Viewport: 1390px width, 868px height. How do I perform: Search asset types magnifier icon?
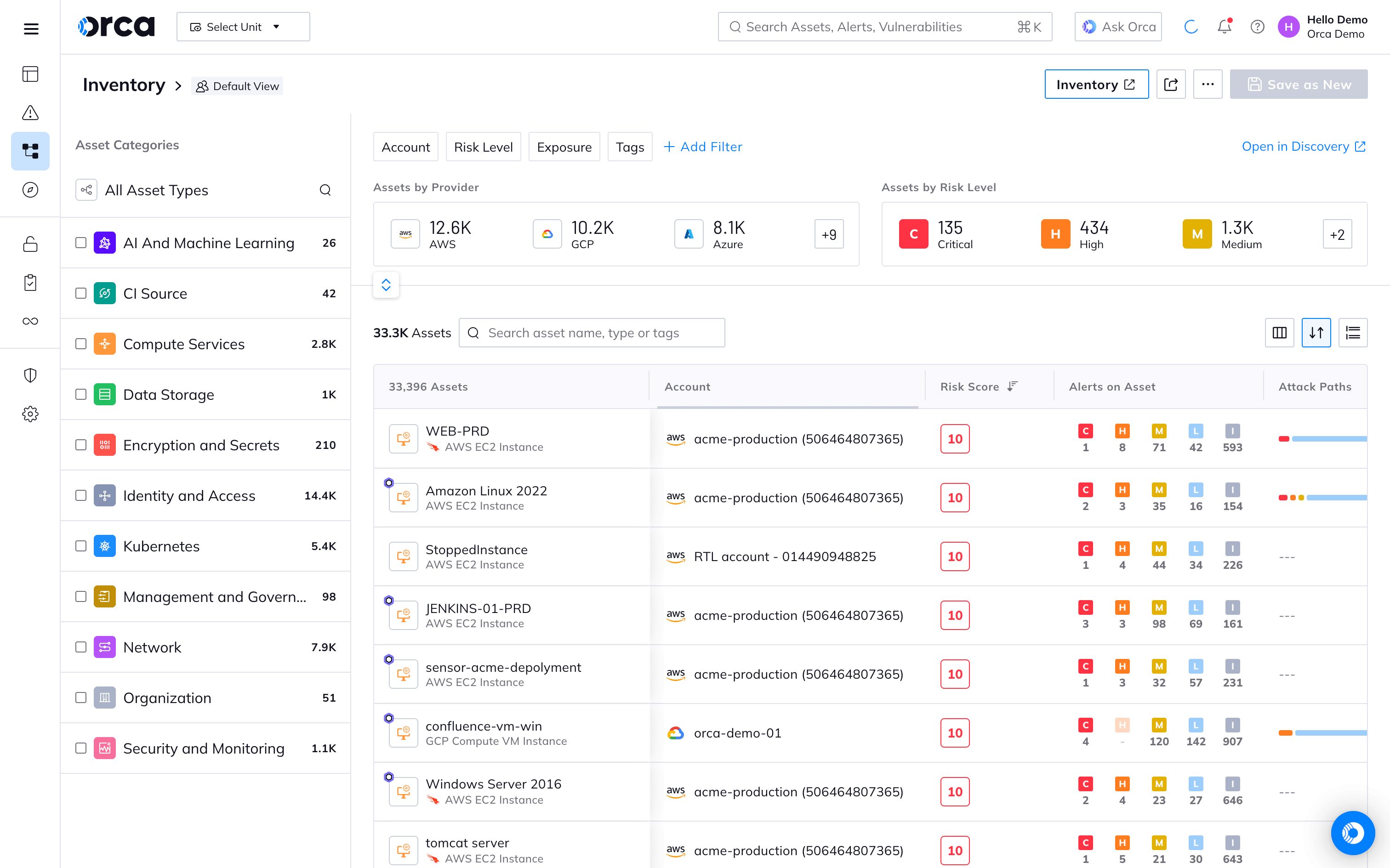(x=325, y=190)
